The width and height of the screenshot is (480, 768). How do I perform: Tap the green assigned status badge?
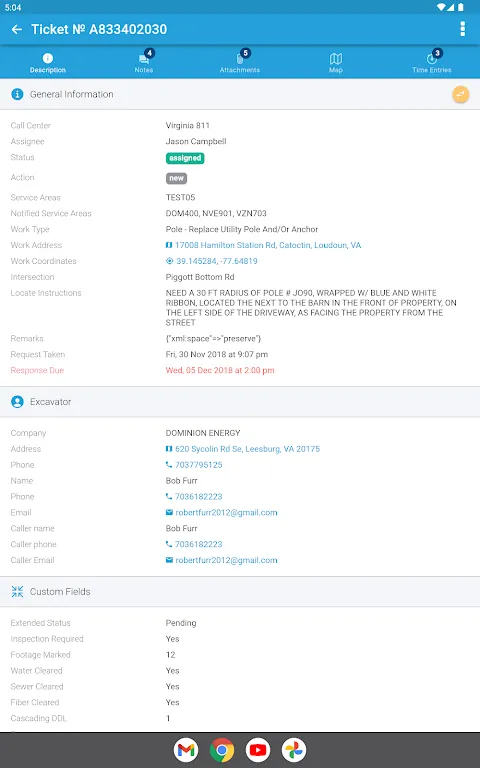click(185, 158)
